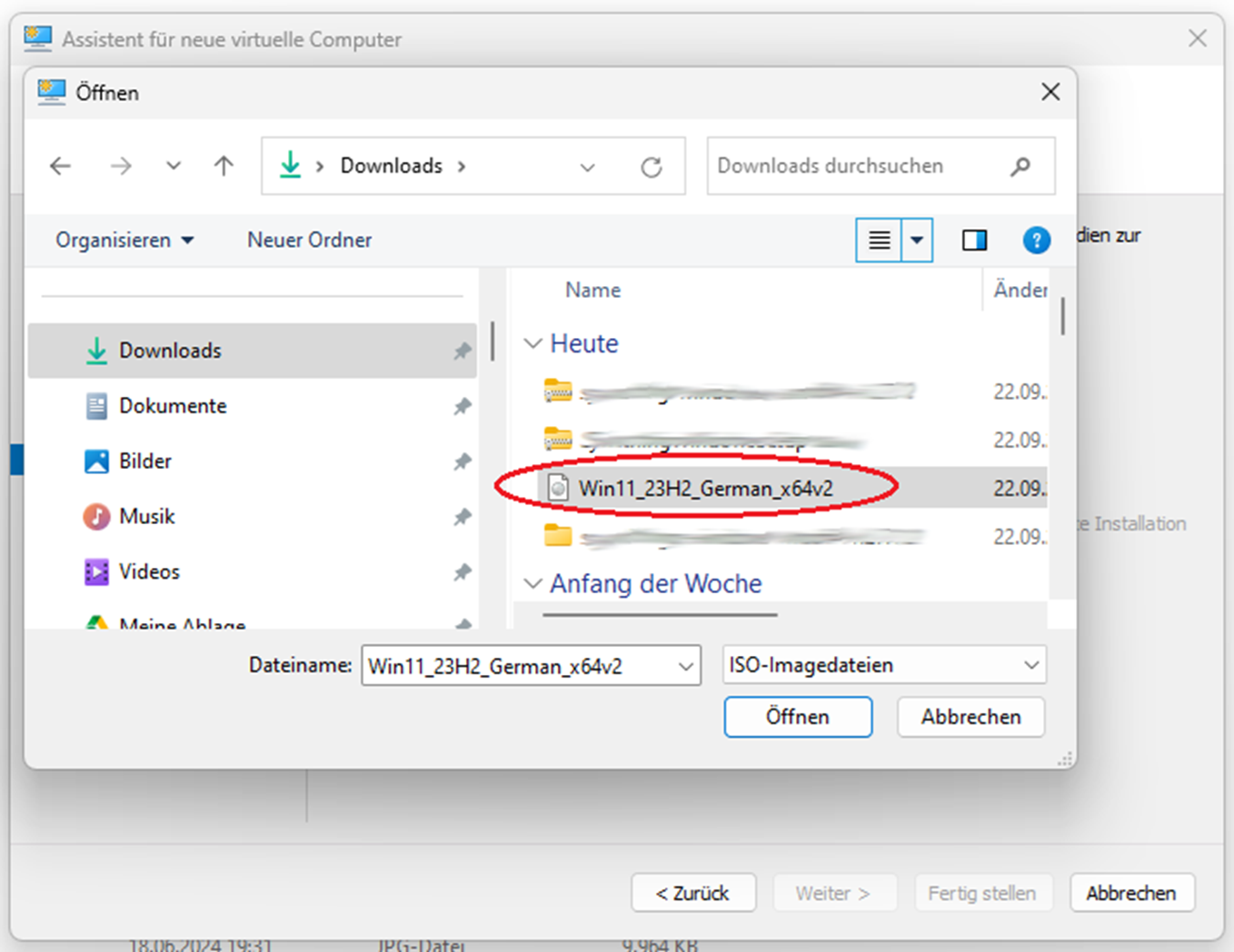The image size is (1234, 952).
Task: Create folder with Neuer Ordner
Action: point(310,240)
